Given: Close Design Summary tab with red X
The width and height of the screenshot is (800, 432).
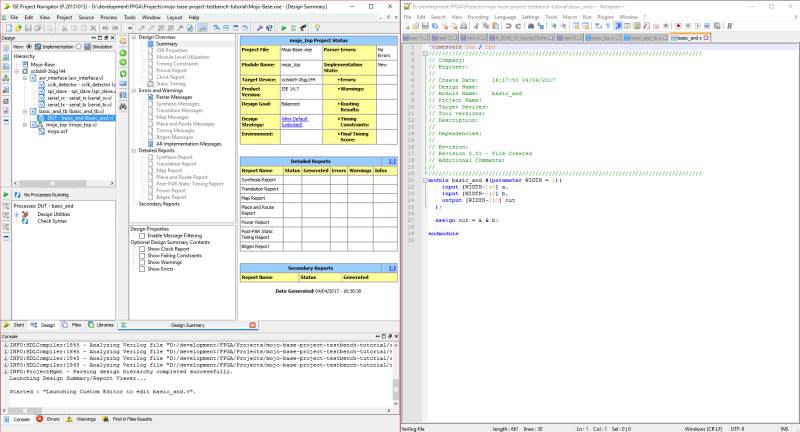Looking at the screenshot, I should tap(253, 325).
